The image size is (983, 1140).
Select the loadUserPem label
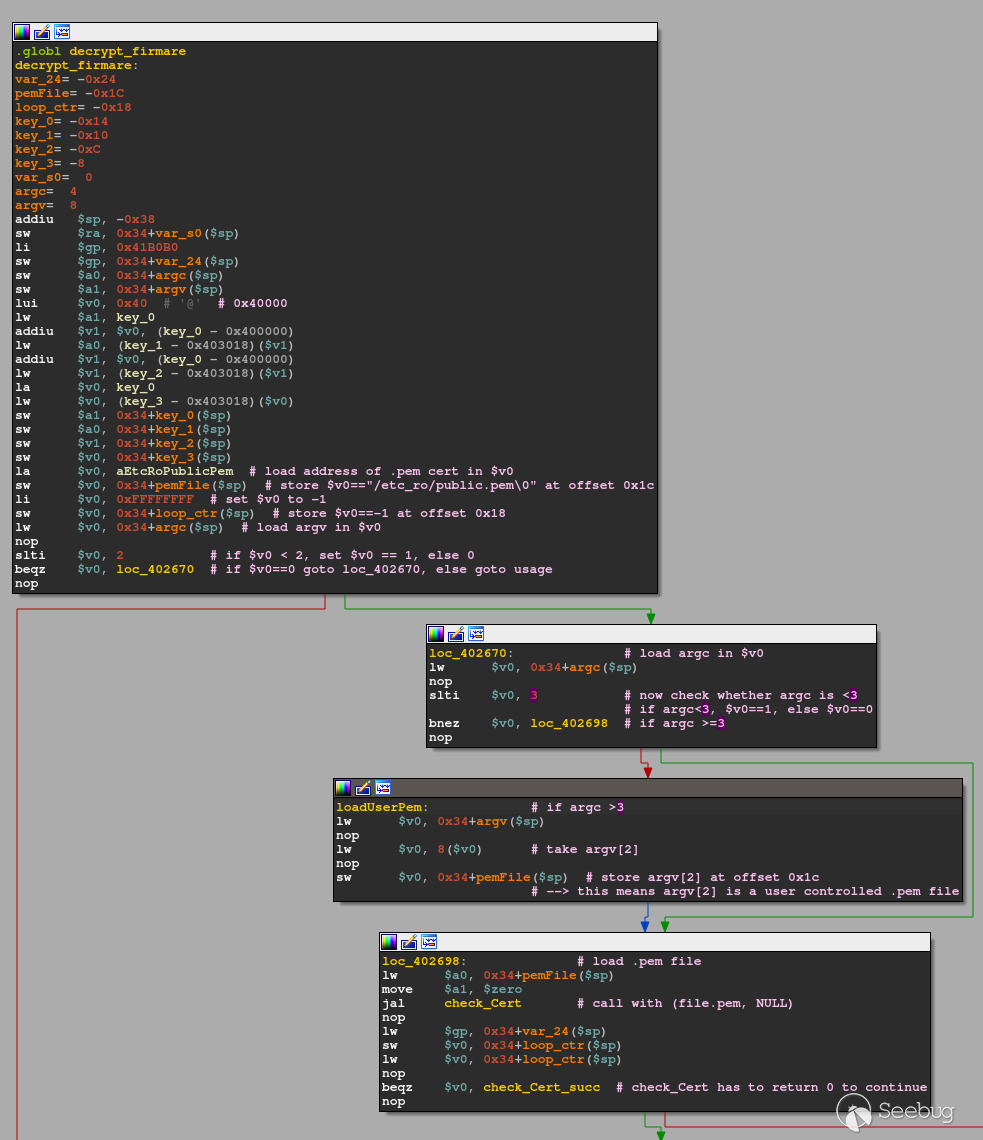click(x=381, y=807)
